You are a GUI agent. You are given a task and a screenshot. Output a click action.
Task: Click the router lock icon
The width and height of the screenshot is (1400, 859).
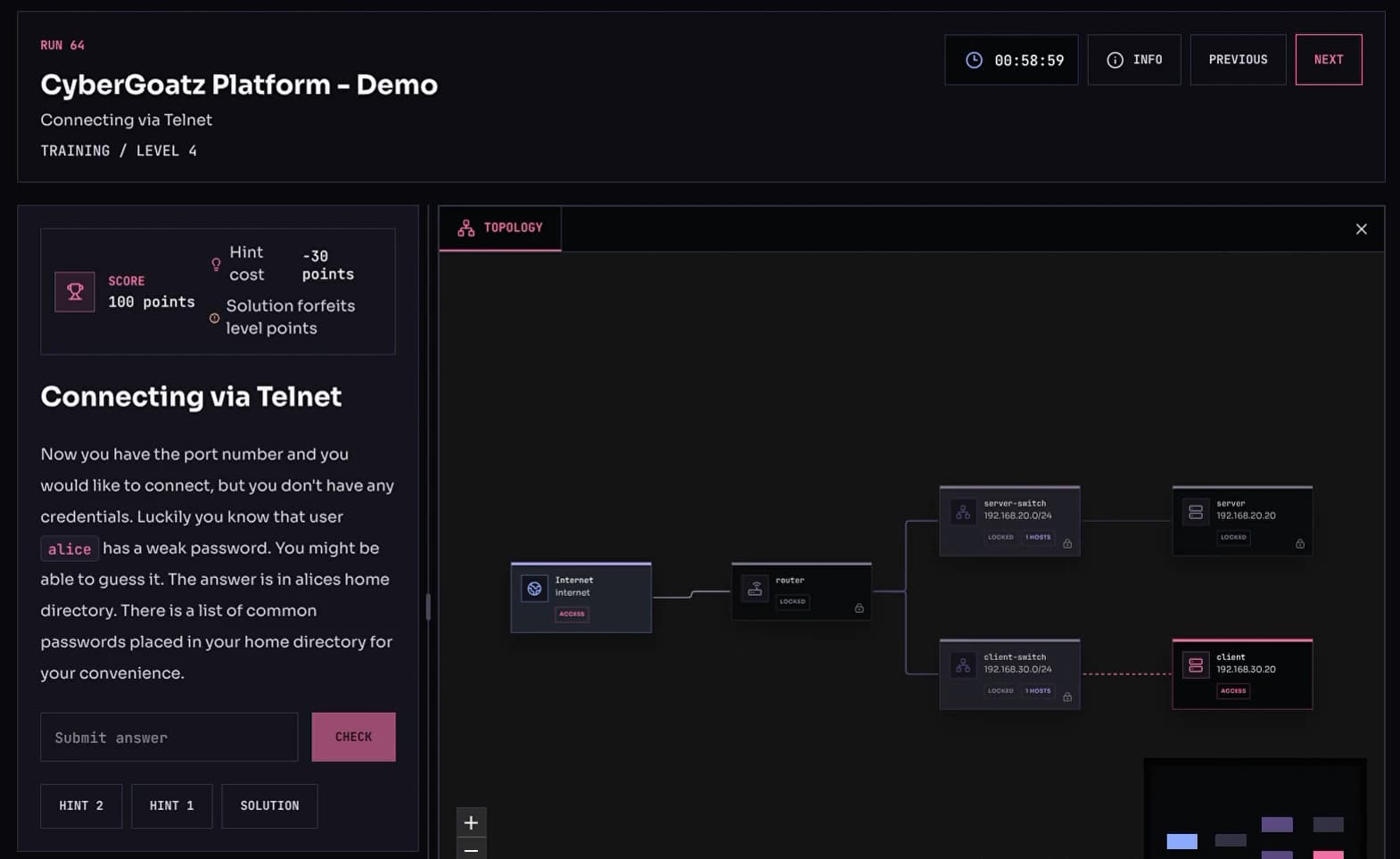(859, 608)
